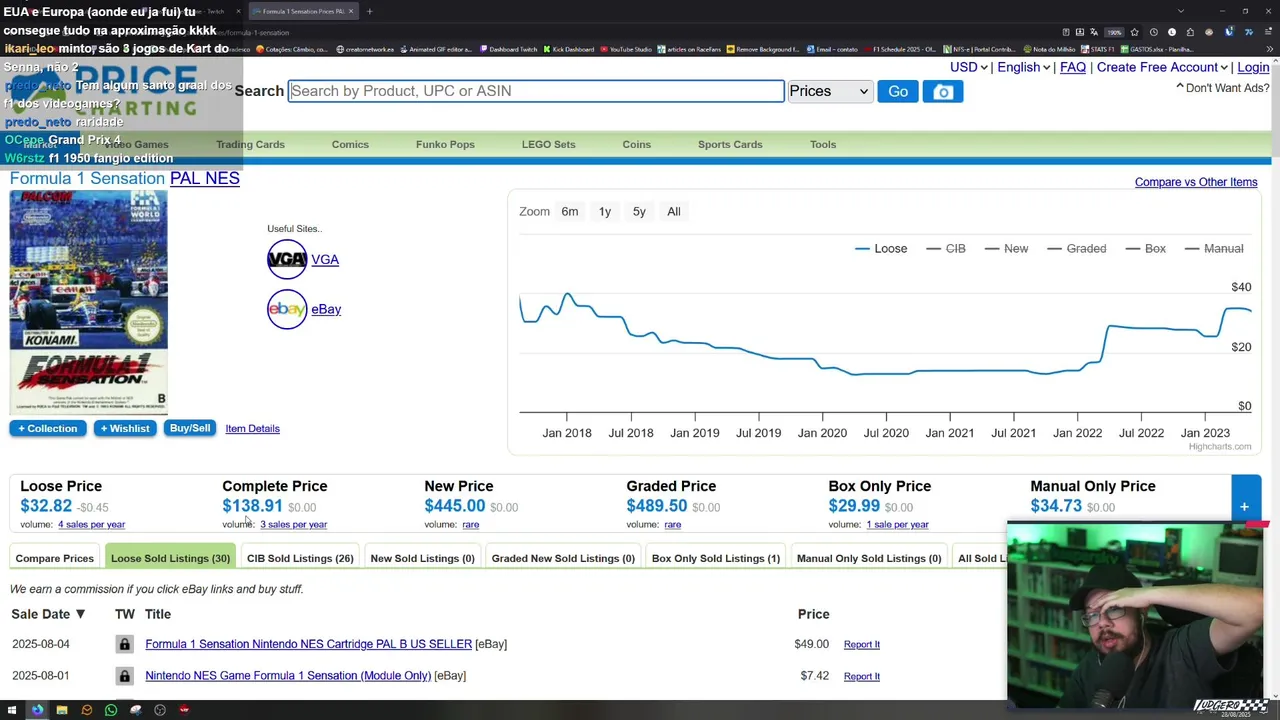Open the eBay logo icon
The height and width of the screenshot is (720, 1280).
[x=287, y=309]
